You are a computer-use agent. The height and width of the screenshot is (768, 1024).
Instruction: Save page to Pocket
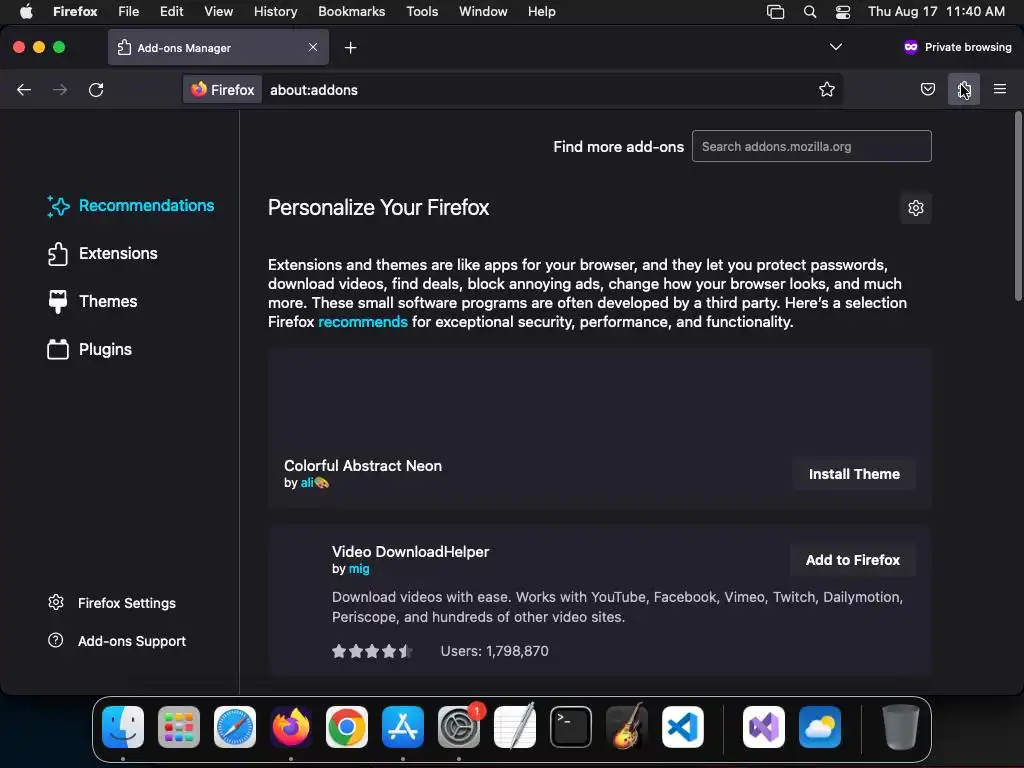click(x=927, y=89)
